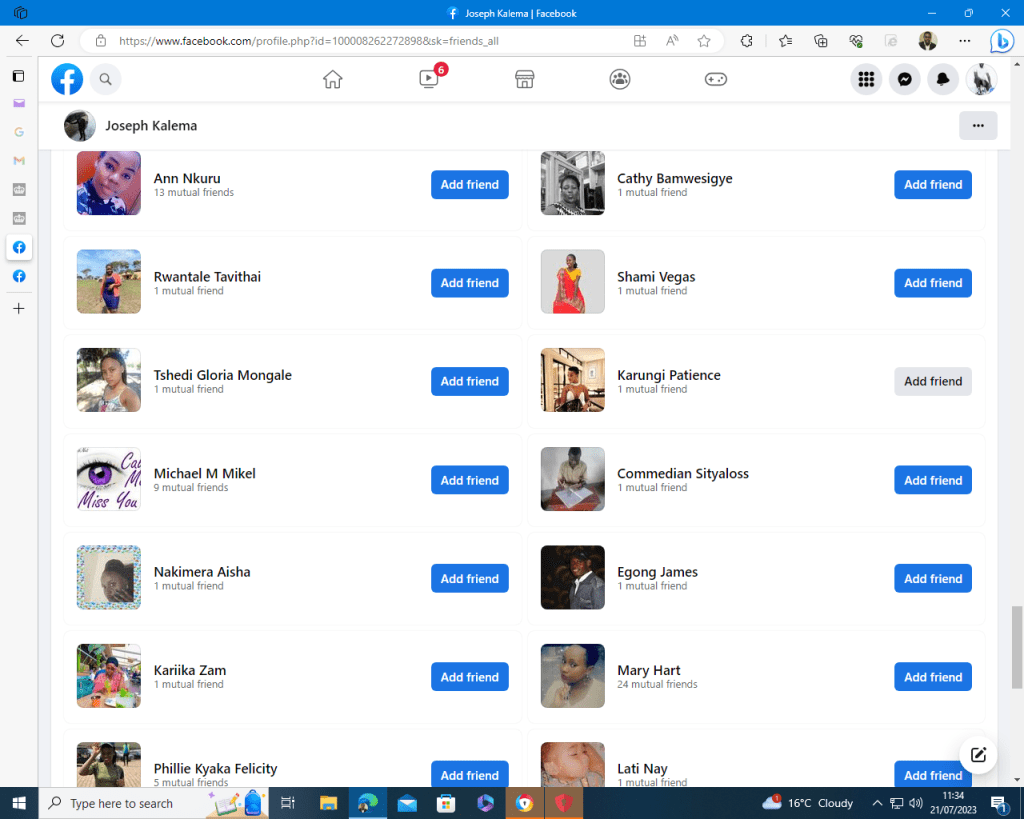Open the three-dot profile options menu
This screenshot has width=1024, height=819.
point(977,126)
